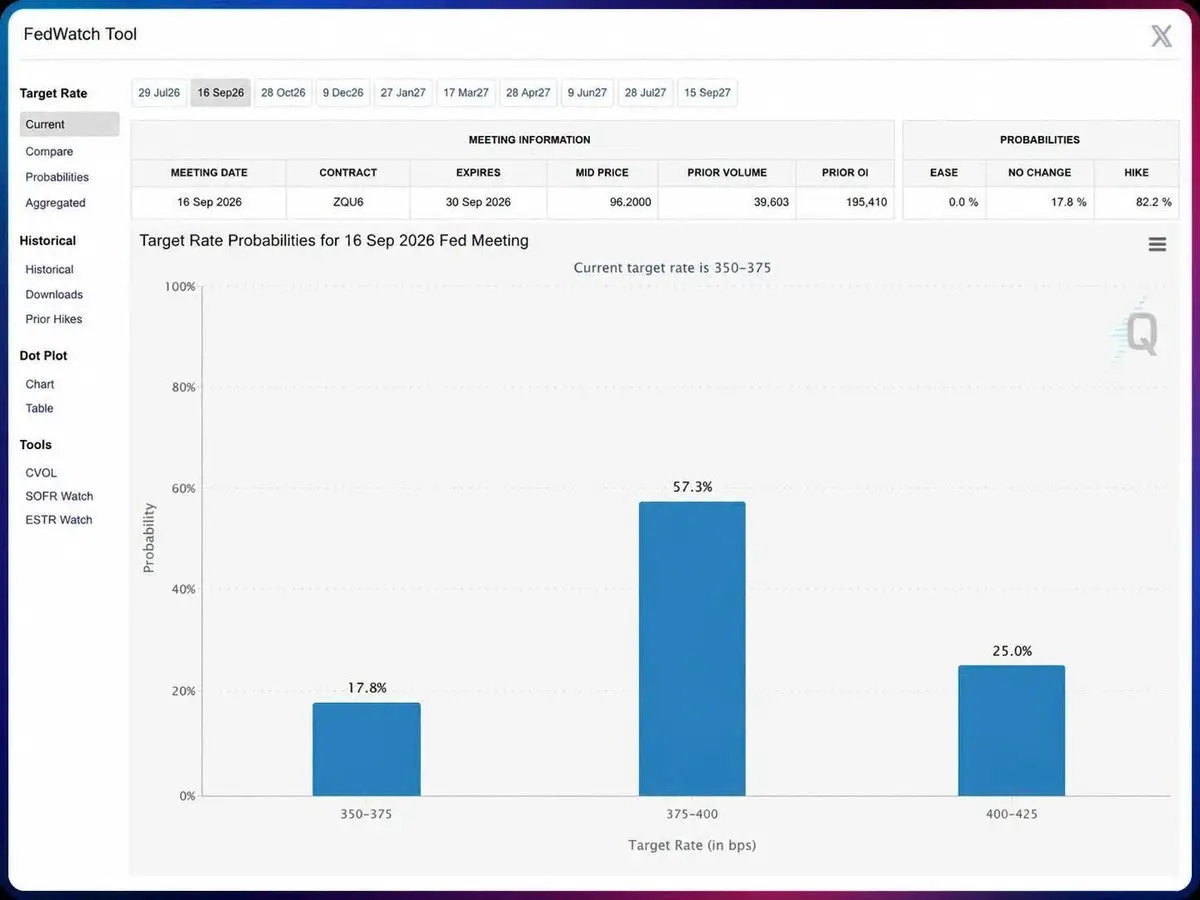The width and height of the screenshot is (1200, 900).
Task: Open the Aggregated sidebar link
Action: coord(55,203)
